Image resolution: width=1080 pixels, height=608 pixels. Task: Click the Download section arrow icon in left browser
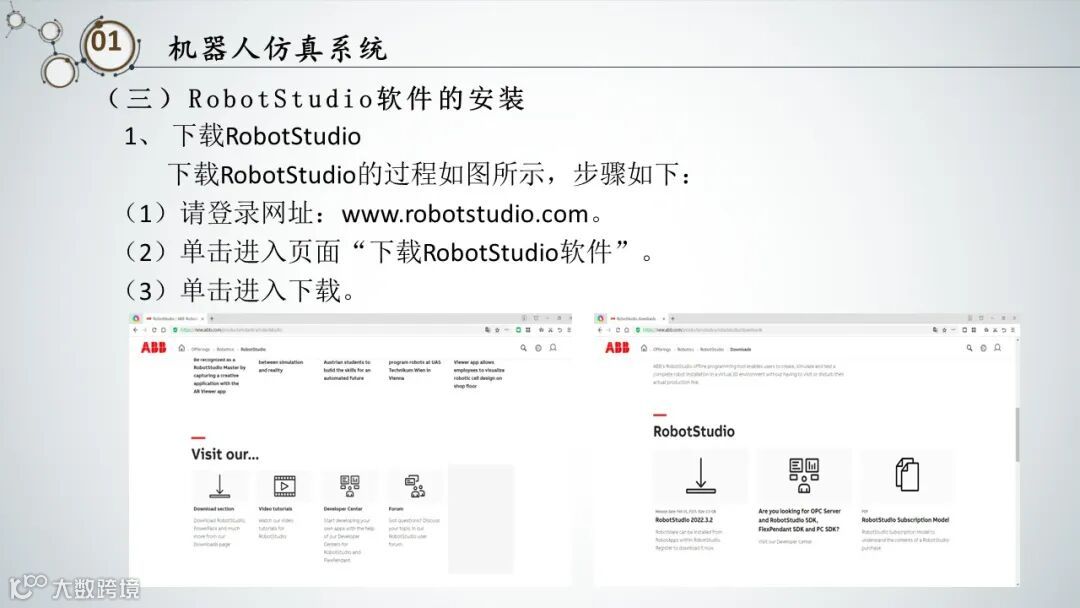pyautogui.click(x=220, y=486)
